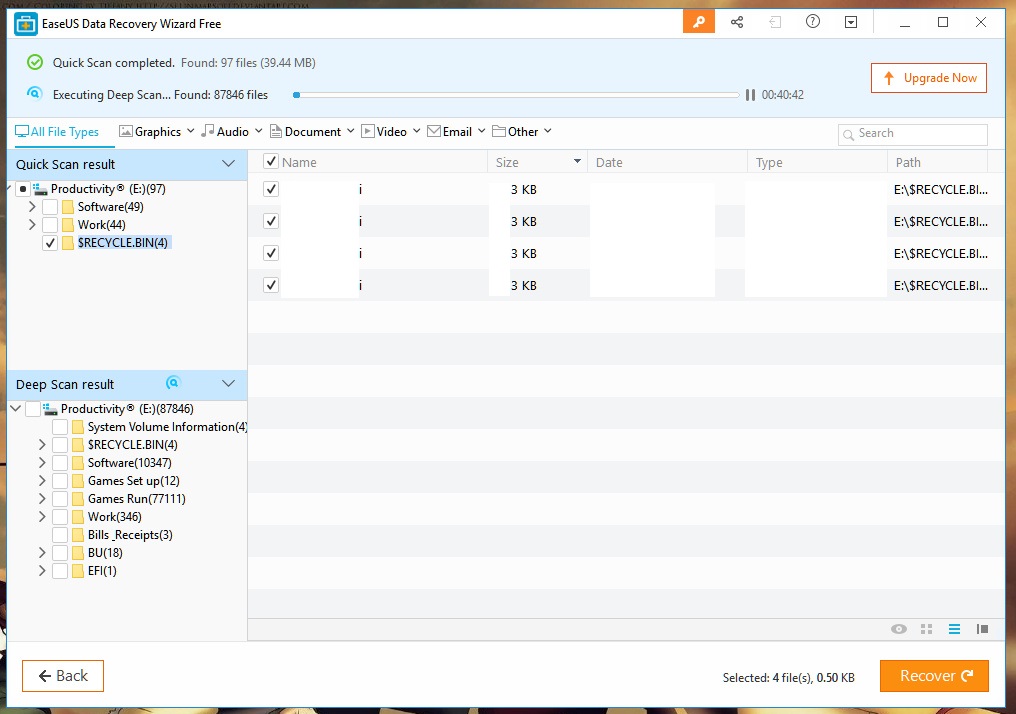This screenshot has height=714, width=1016.
Task: Expand the Work(346) node
Action: click(42, 516)
